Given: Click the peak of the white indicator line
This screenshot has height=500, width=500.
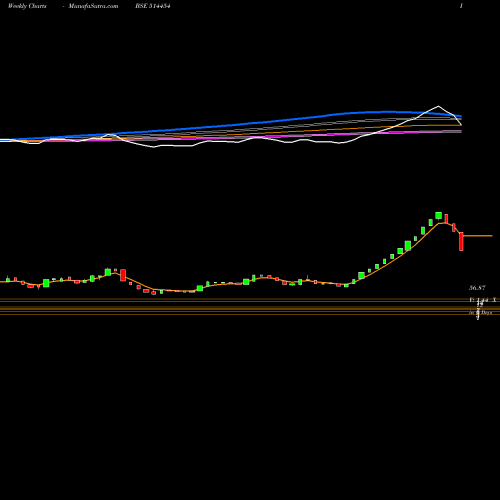Looking at the screenshot, I should (x=438, y=106).
